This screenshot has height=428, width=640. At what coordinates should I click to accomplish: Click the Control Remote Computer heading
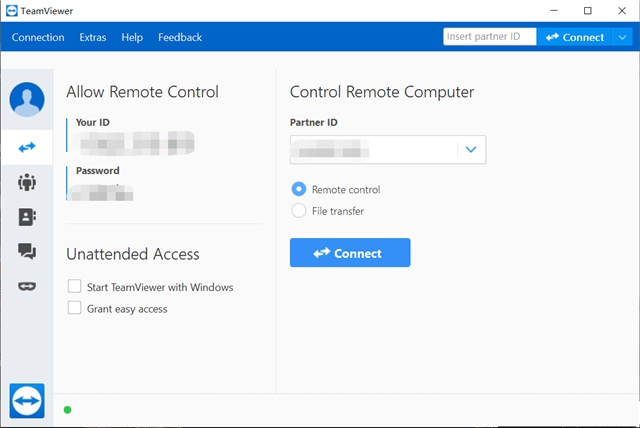[x=382, y=92]
